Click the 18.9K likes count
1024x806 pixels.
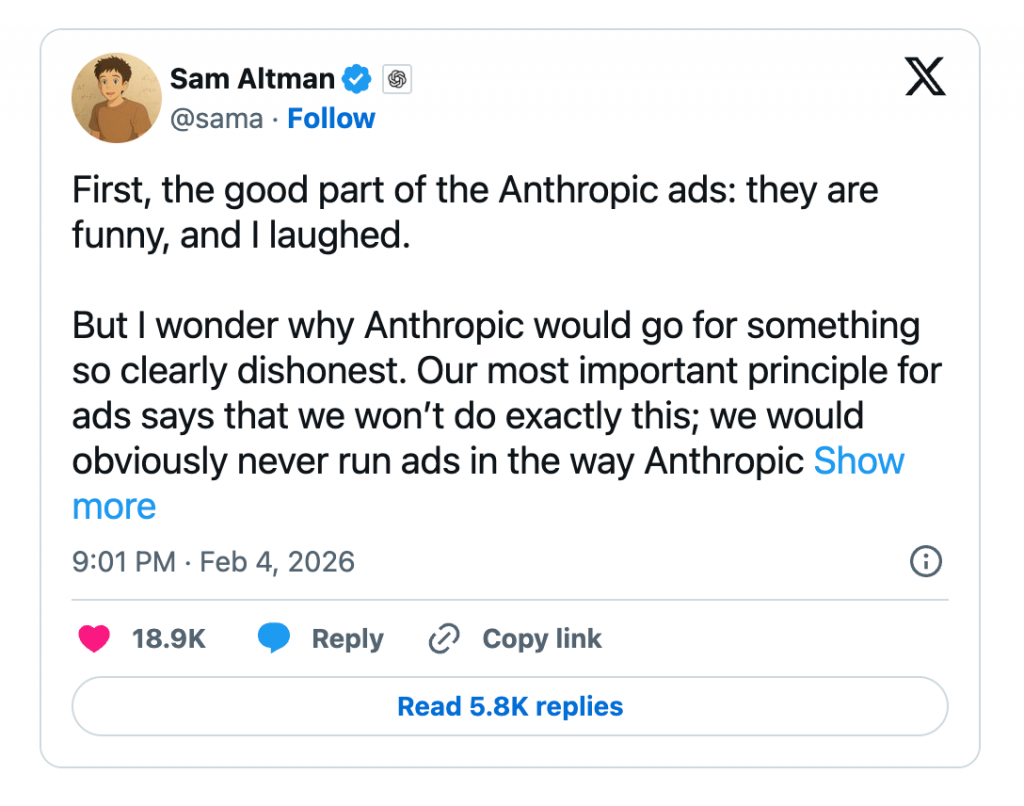168,639
